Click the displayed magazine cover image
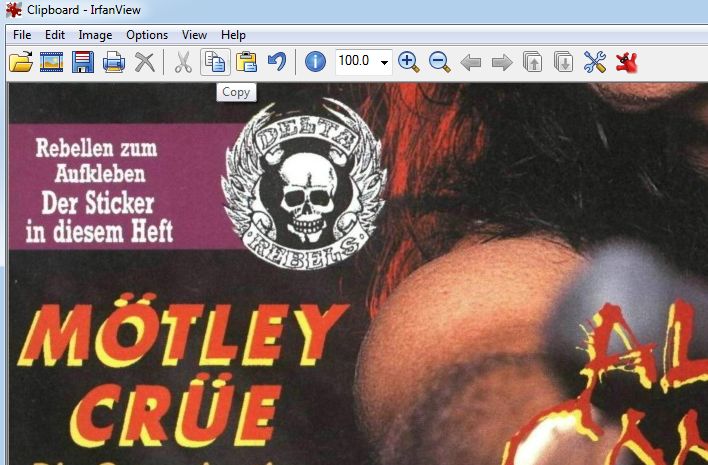 click(x=358, y=274)
